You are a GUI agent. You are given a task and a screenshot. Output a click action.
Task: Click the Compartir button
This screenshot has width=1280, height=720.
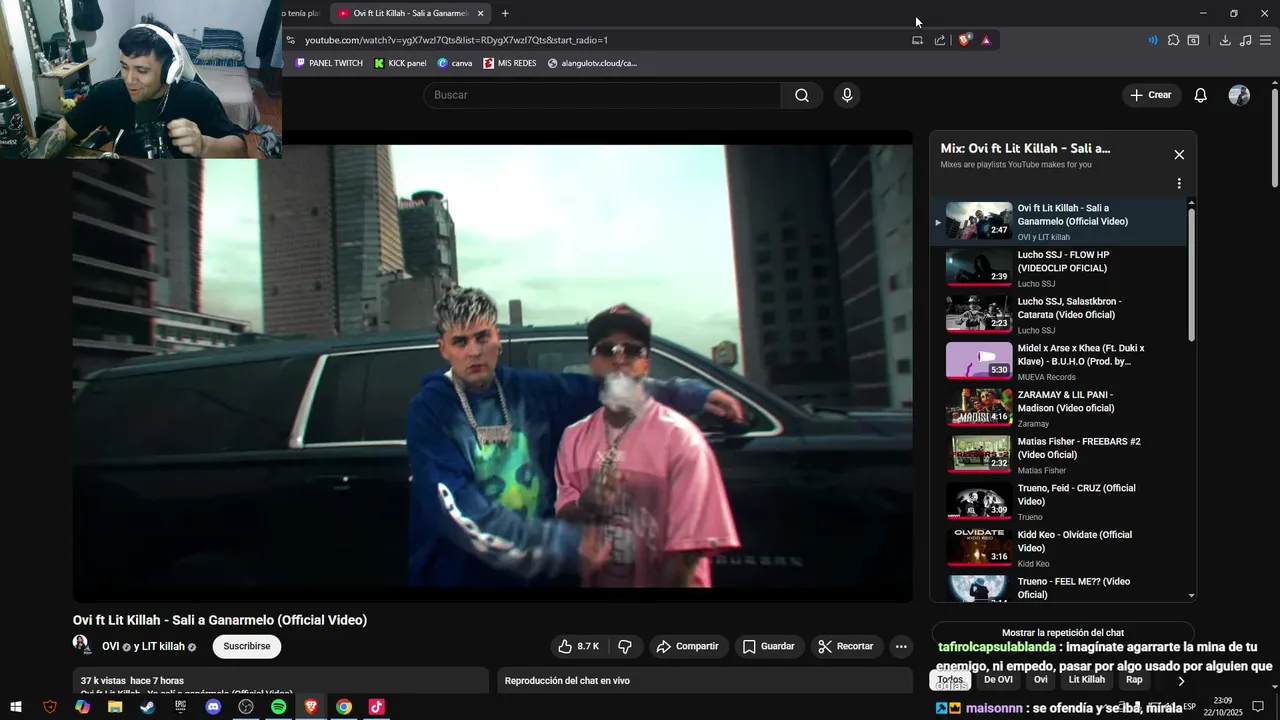coord(688,646)
